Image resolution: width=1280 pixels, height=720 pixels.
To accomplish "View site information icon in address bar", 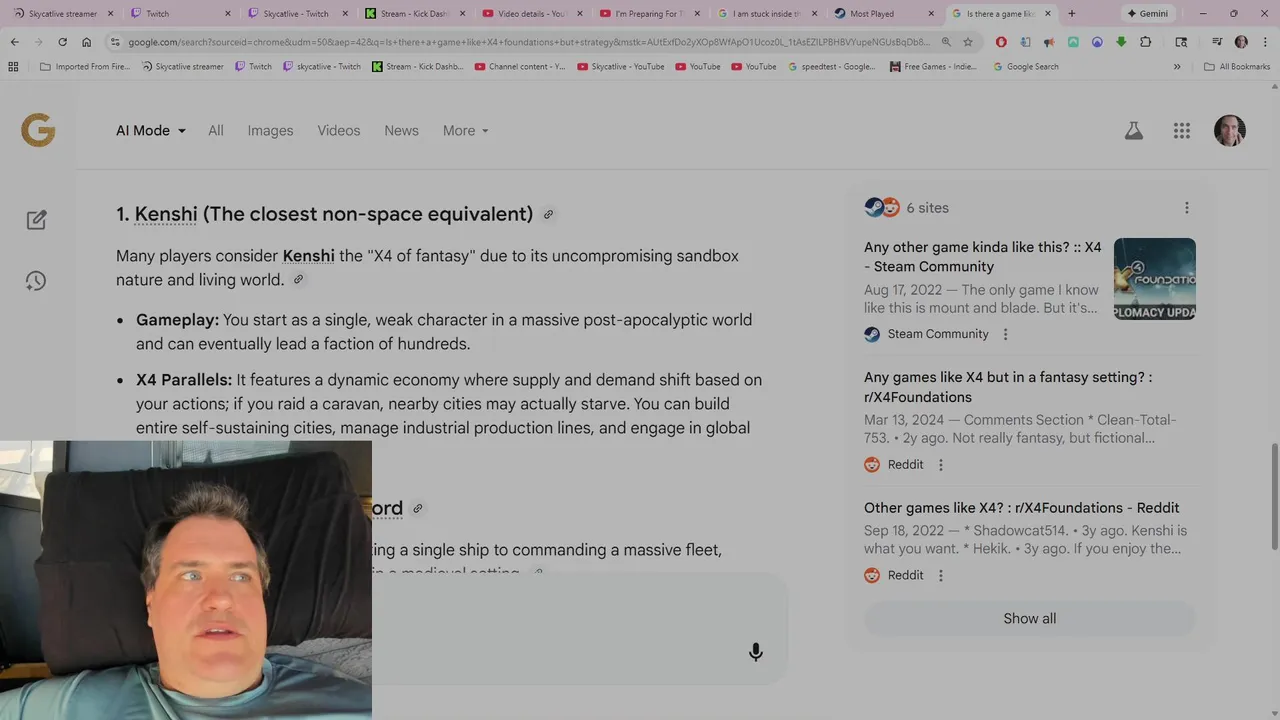I will point(115,42).
